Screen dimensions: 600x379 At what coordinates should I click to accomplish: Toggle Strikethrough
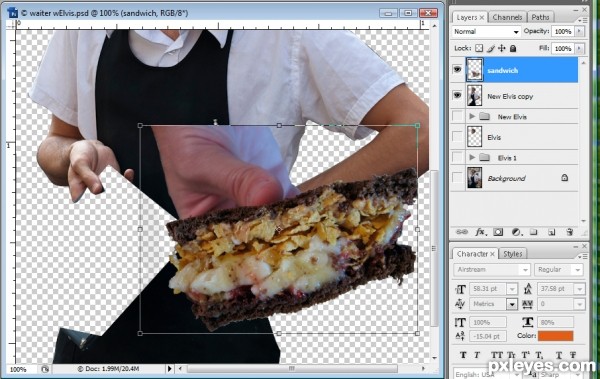(573, 355)
